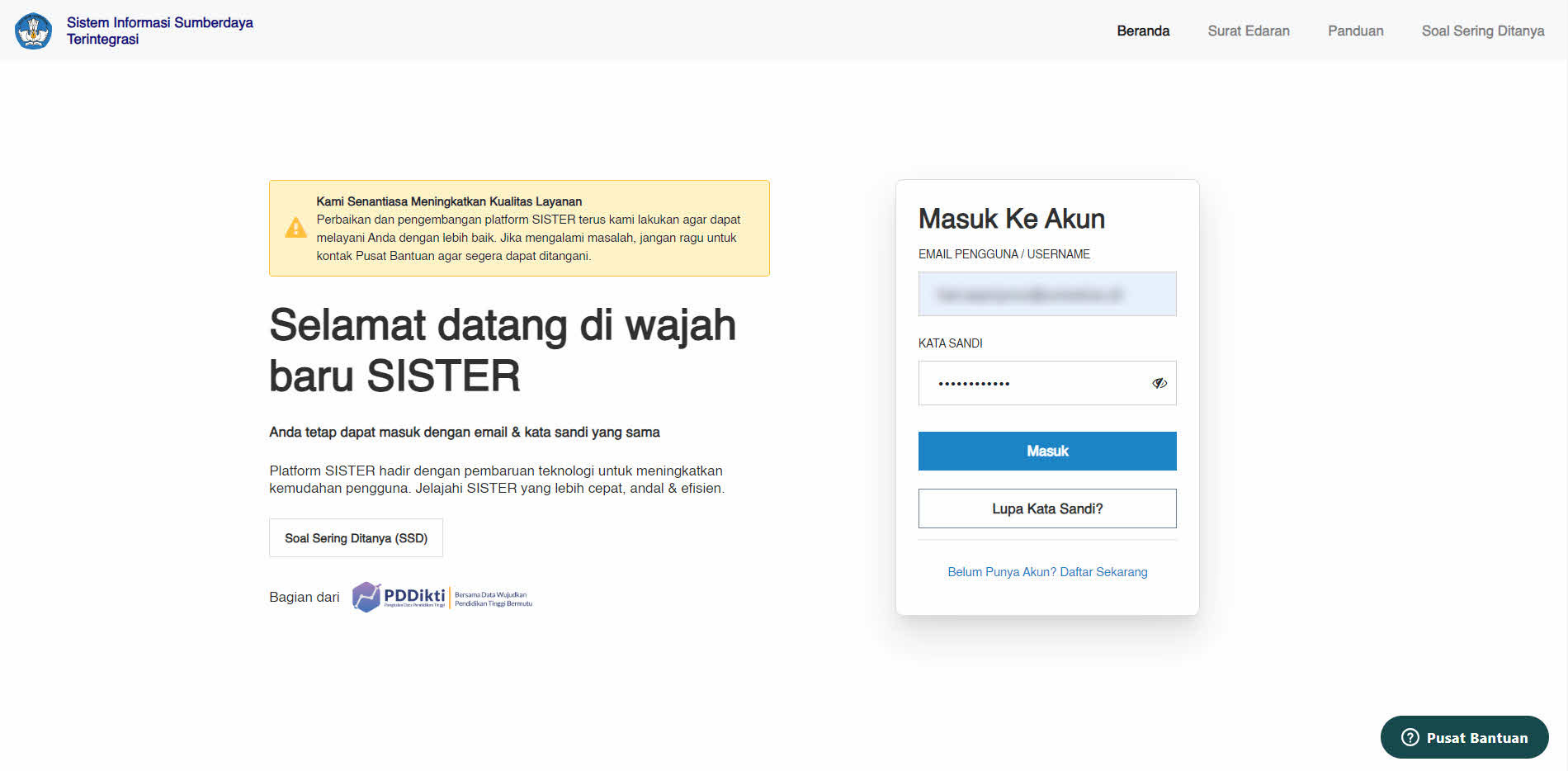Click the Sistem Informasi Sumberdaya Terintegrasi title
1568x771 pixels.
(x=160, y=31)
